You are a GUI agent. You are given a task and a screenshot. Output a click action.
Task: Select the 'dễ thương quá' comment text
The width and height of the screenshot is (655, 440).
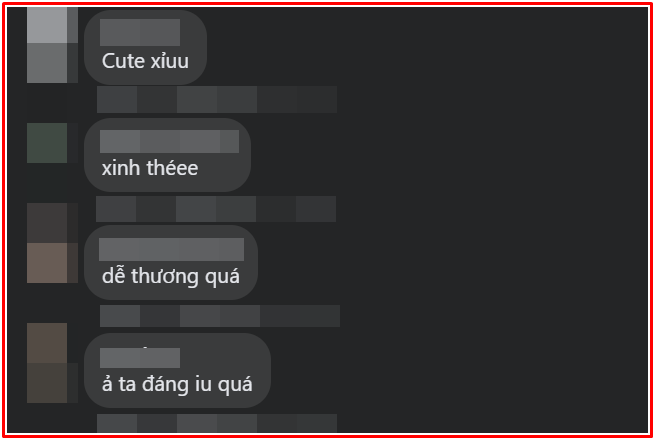pyautogui.click(x=170, y=277)
